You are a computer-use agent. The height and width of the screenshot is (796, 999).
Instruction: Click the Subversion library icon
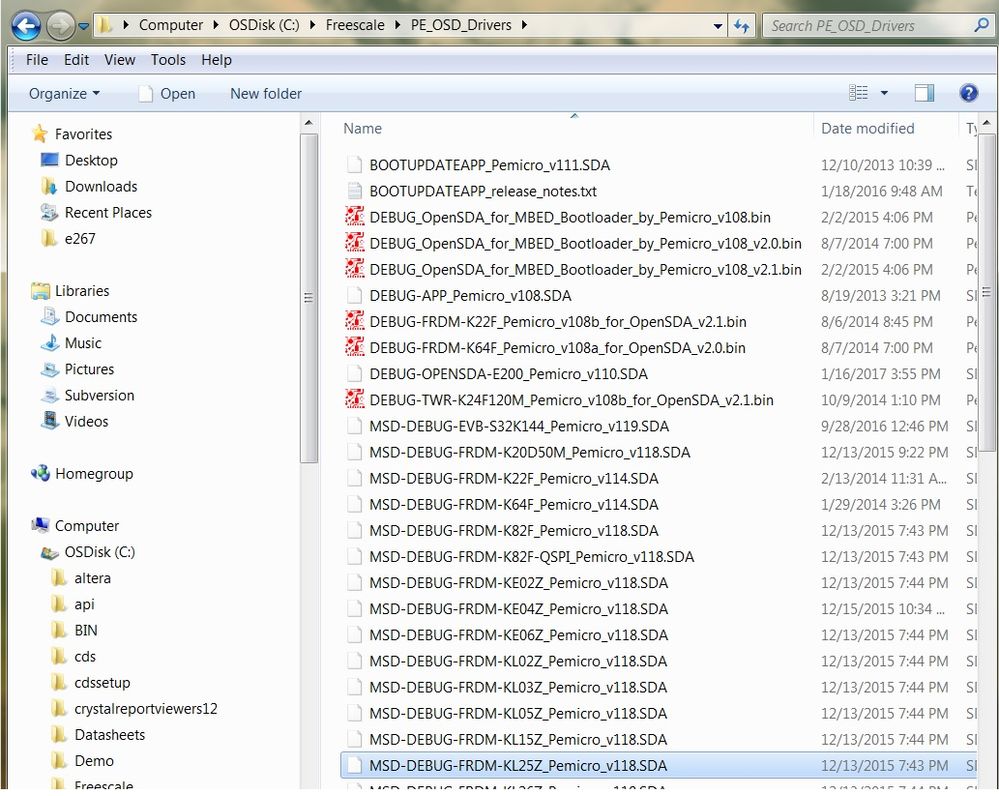pyautogui.click(x=50, y=395)
